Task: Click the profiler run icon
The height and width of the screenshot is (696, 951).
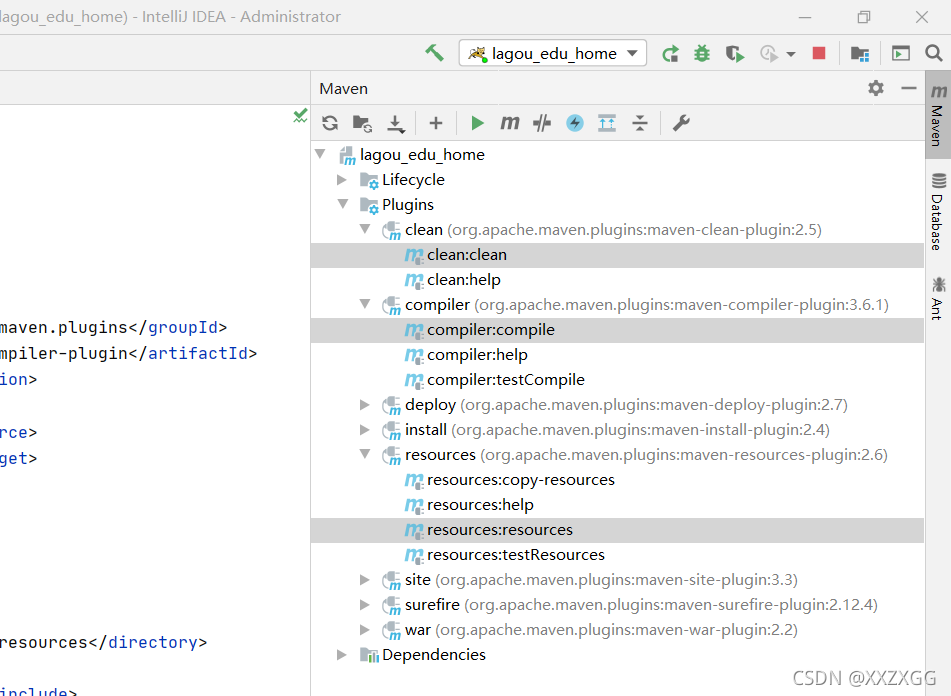Action: (x=769, y=54)
